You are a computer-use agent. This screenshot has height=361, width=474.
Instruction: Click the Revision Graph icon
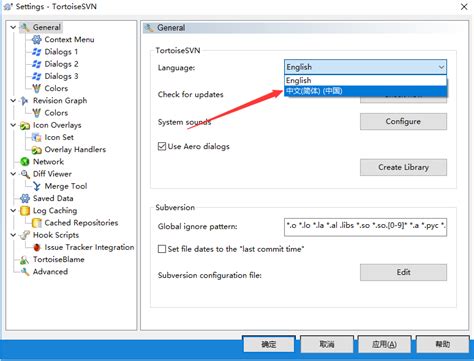point(25,101)
